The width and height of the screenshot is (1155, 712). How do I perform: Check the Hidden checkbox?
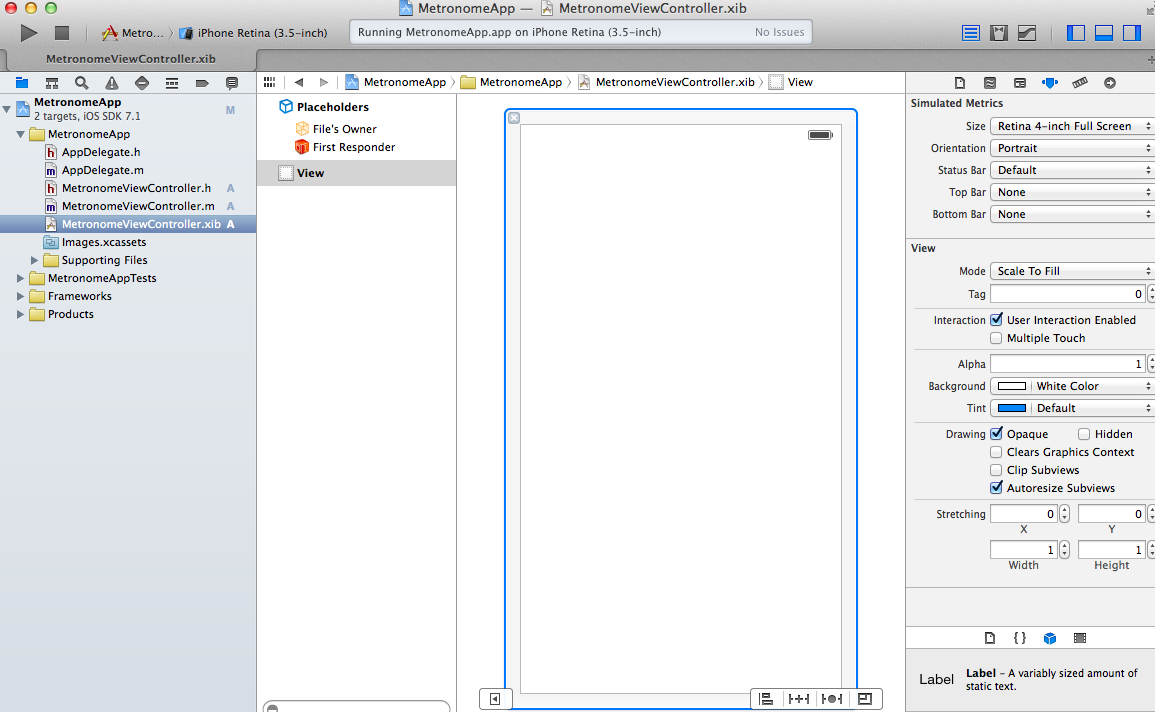(x=1084, y=434)
